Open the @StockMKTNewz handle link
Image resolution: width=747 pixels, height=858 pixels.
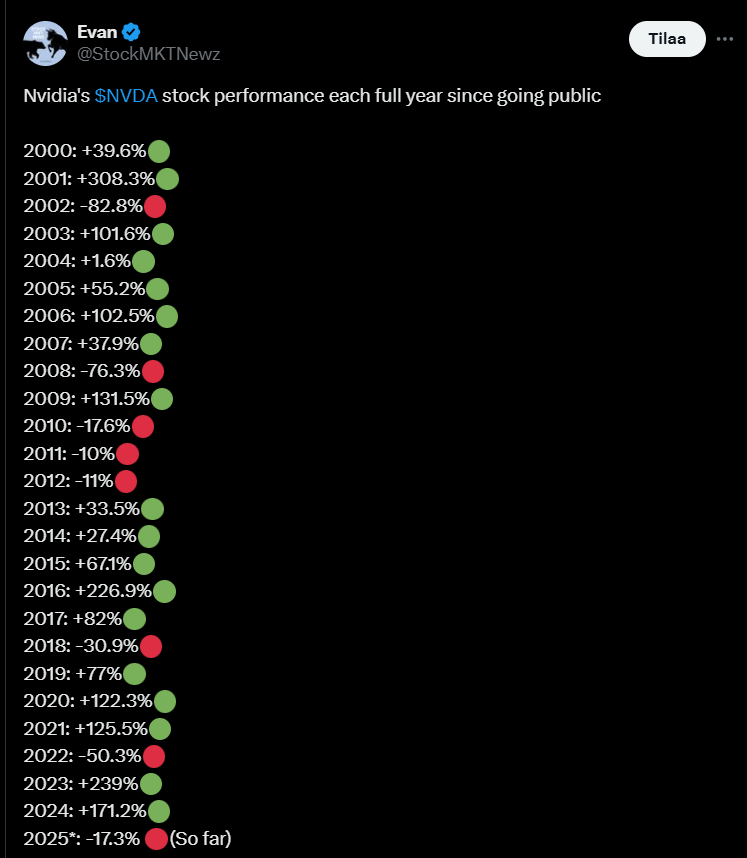[148, 54]
